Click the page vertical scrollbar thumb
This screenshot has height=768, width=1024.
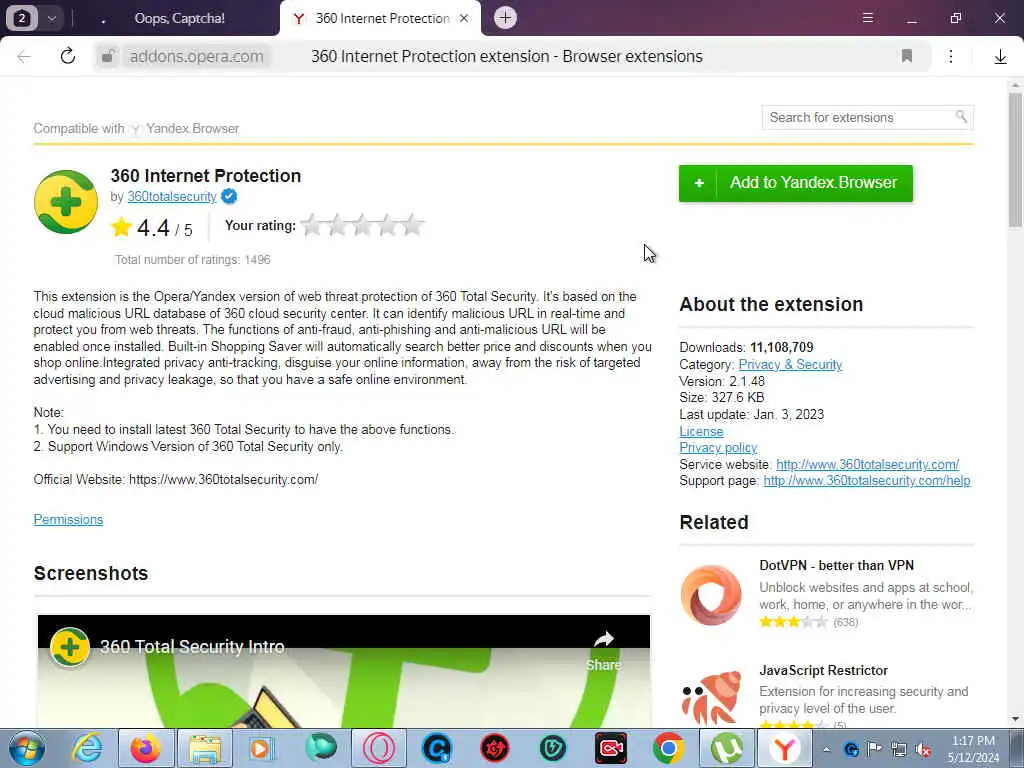[x=1015, y=159]
